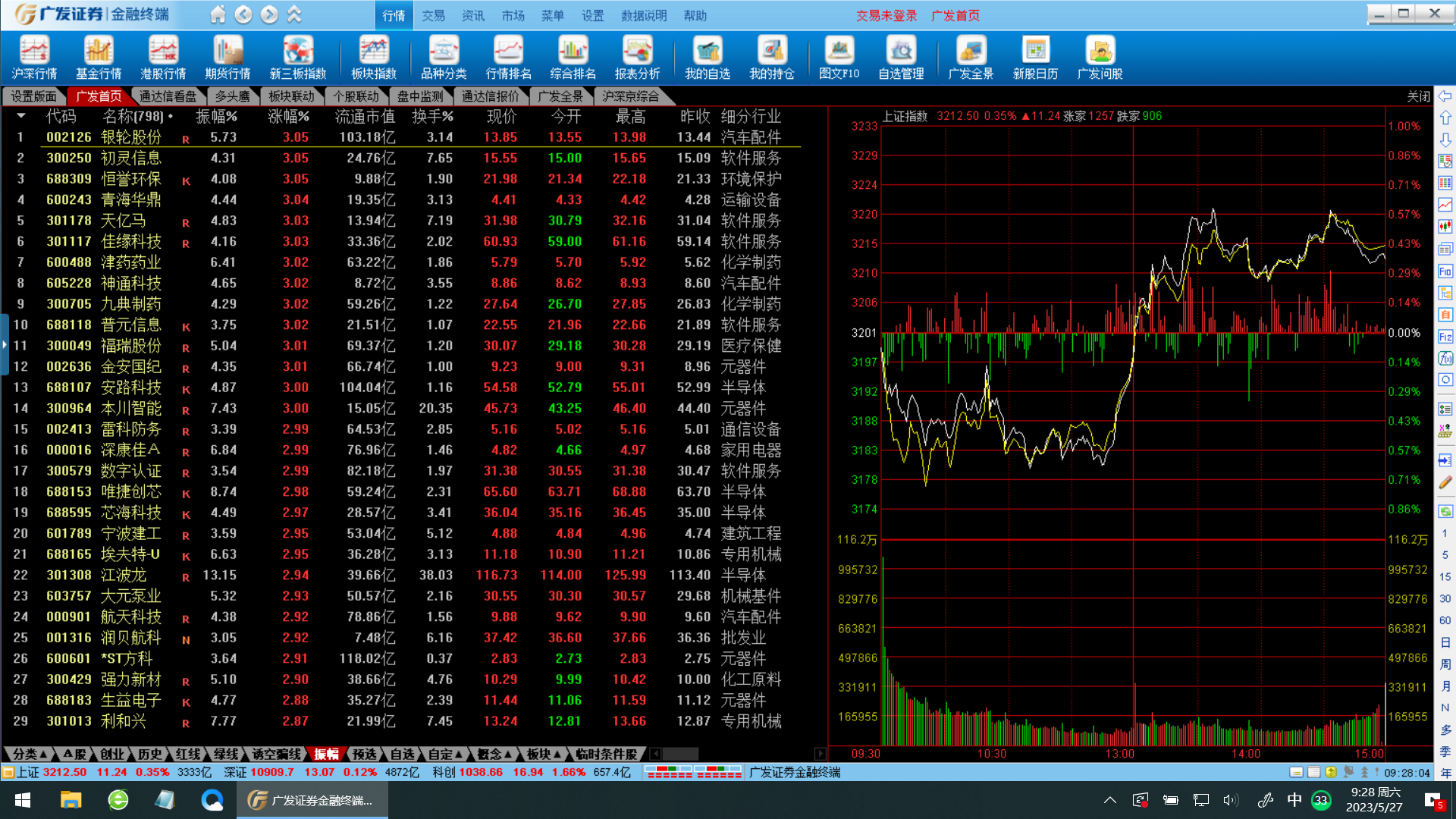Click horizontal scrollbar right arrow below list
The width and height of the screenshot is (1456, 819).
coord(820,754)
